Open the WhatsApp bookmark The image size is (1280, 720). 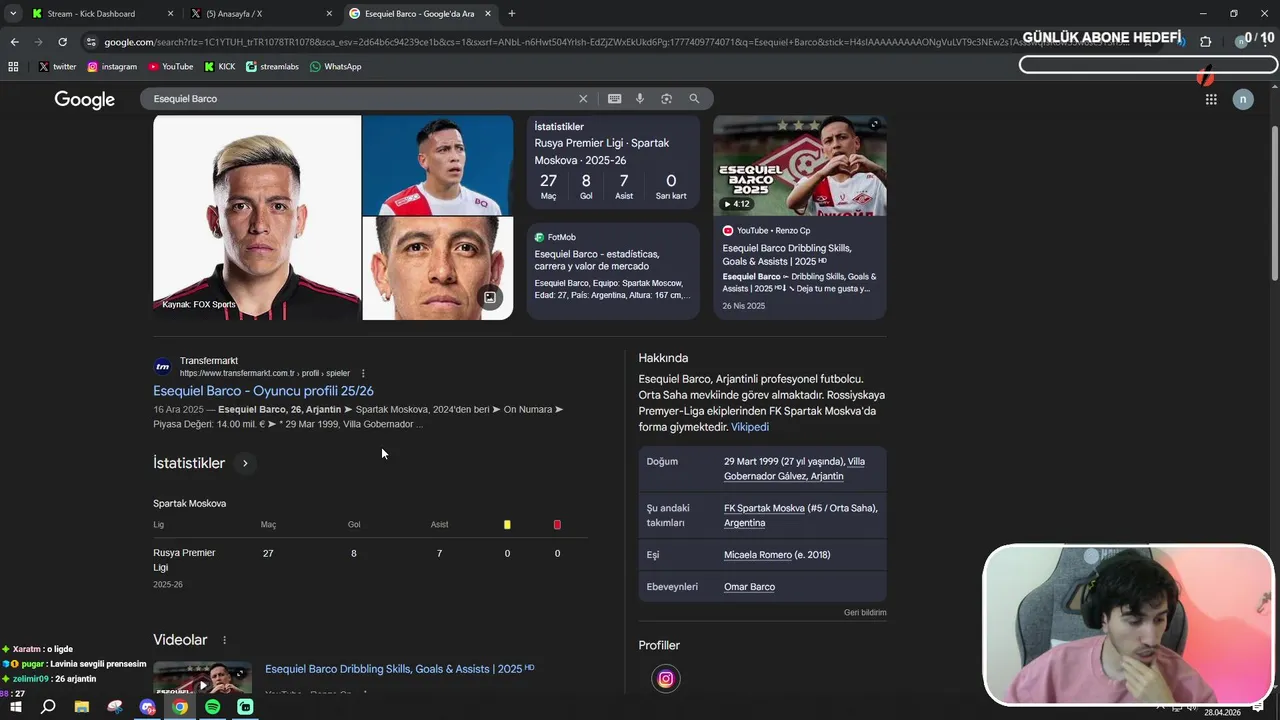(x=336, y=67)
